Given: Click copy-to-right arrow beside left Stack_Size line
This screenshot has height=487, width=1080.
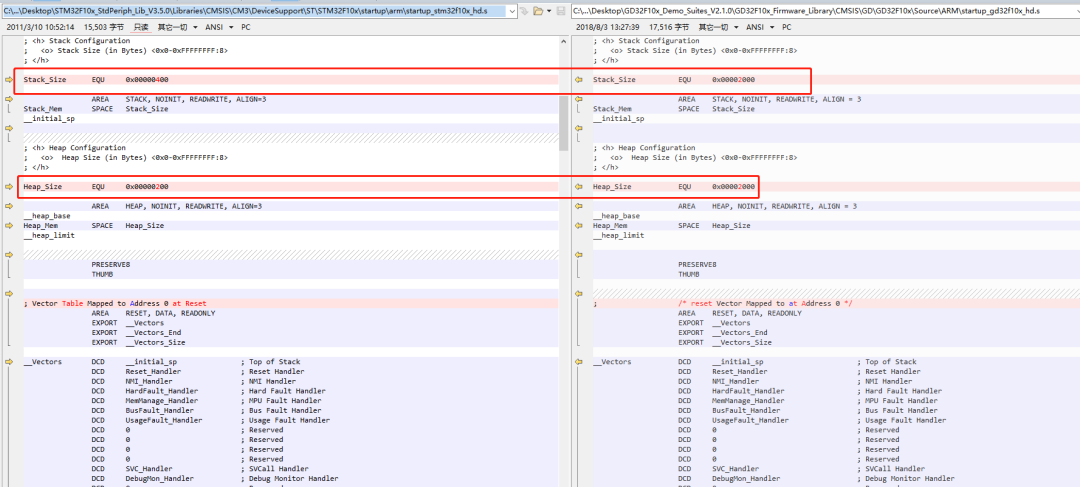Looking at the screenshot, I should point(9,80).
